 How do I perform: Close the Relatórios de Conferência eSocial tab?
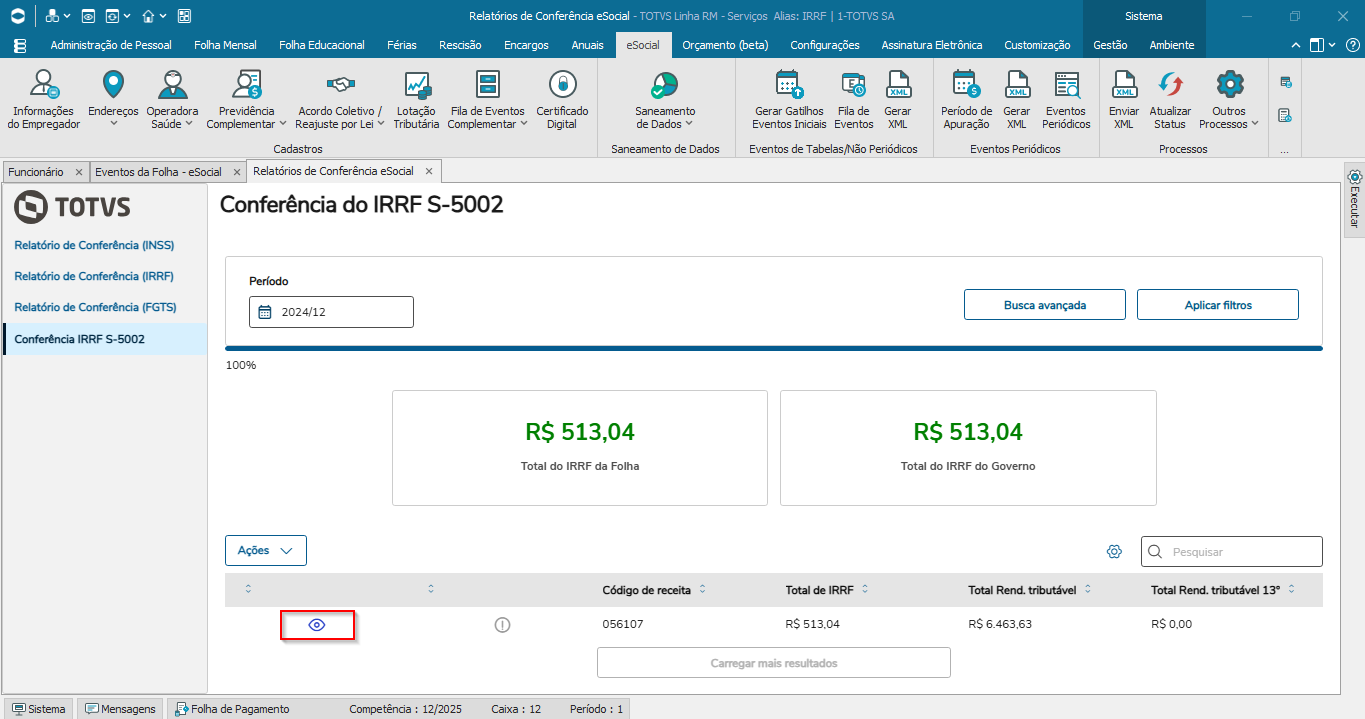pos(428,171)
